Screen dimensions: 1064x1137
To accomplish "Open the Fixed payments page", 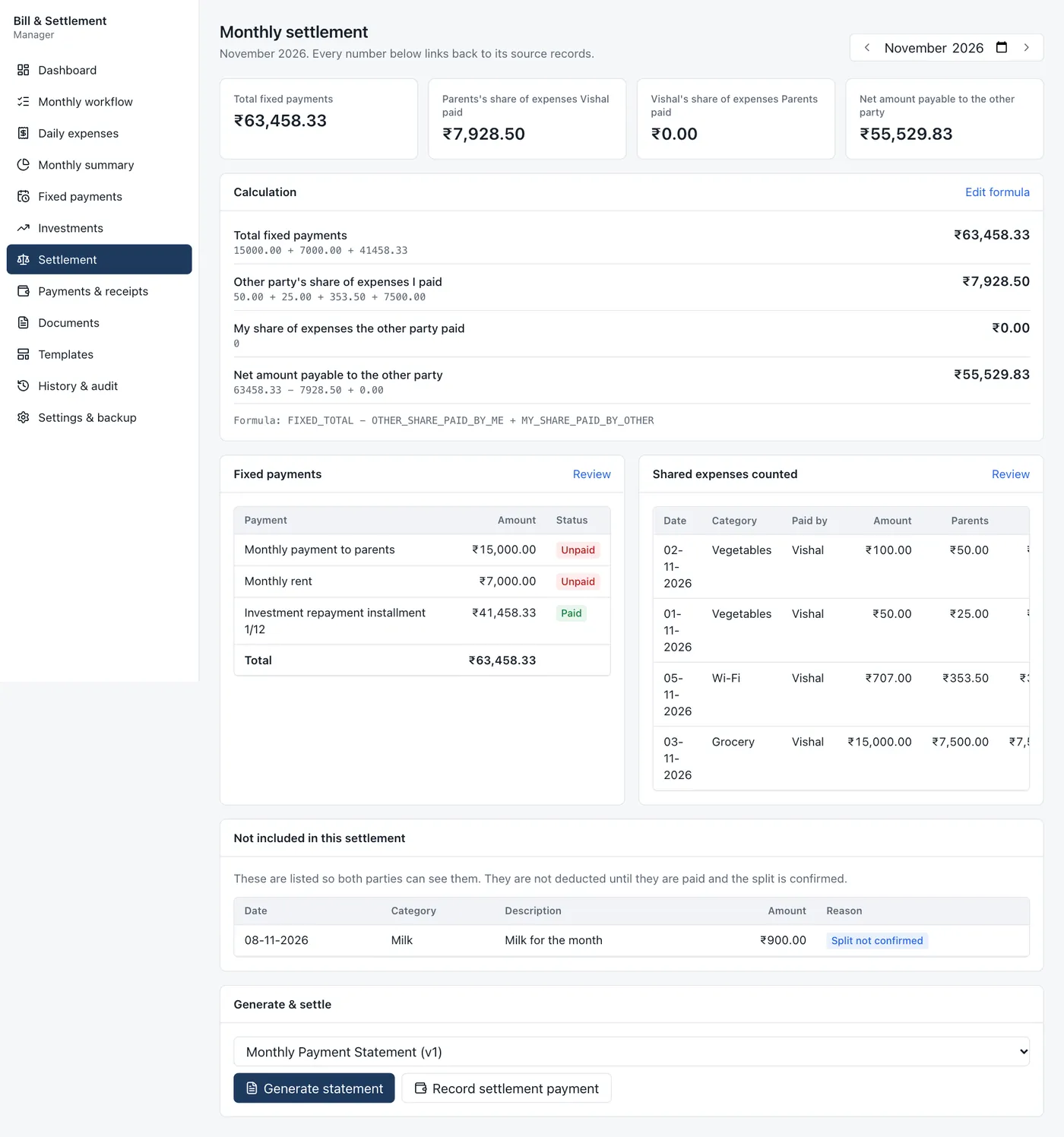I will (100, 196).
